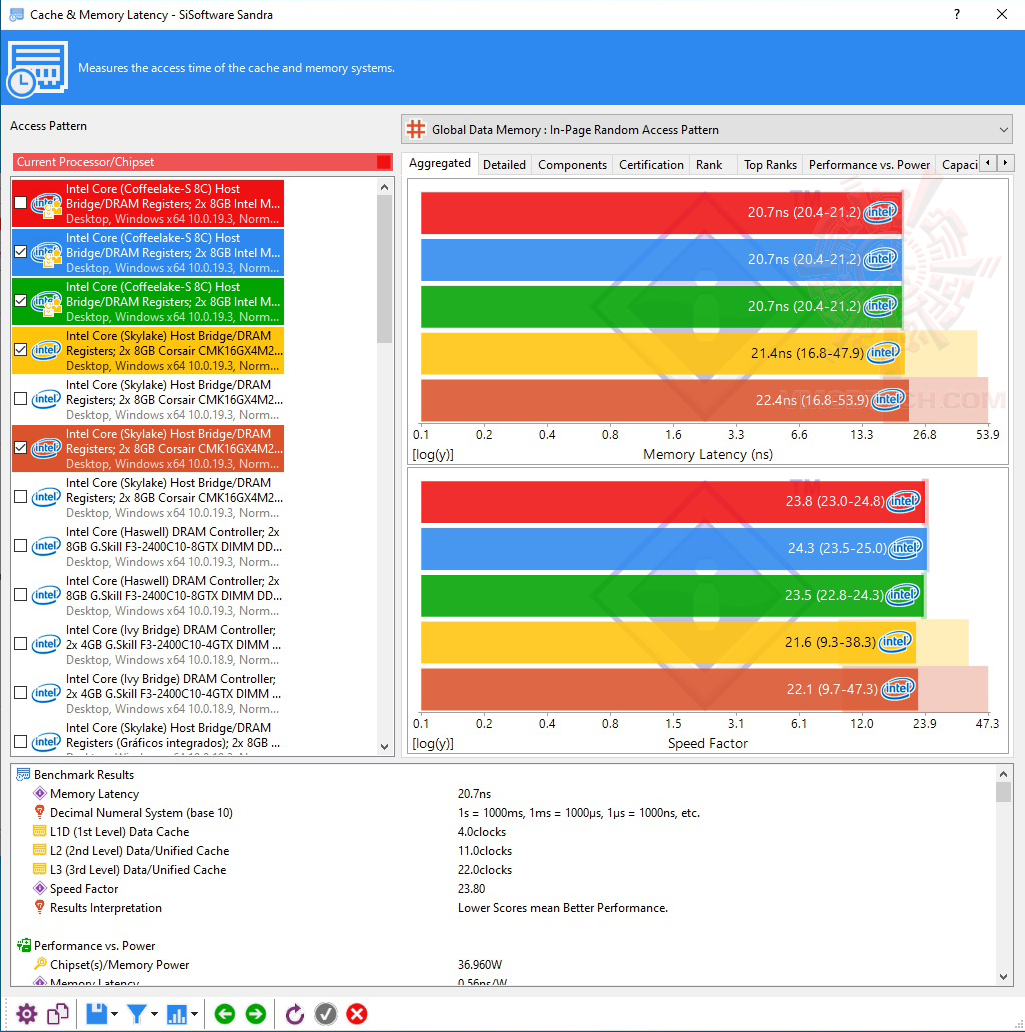Click red color swatch in Current Processor/Chipset bar
Viewport: 1025px width, 1032px height.
(383, 162)
